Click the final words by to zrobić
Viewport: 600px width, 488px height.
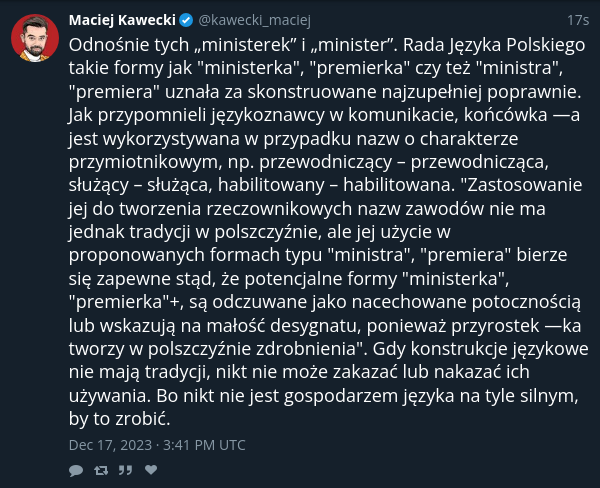[119, 419]
